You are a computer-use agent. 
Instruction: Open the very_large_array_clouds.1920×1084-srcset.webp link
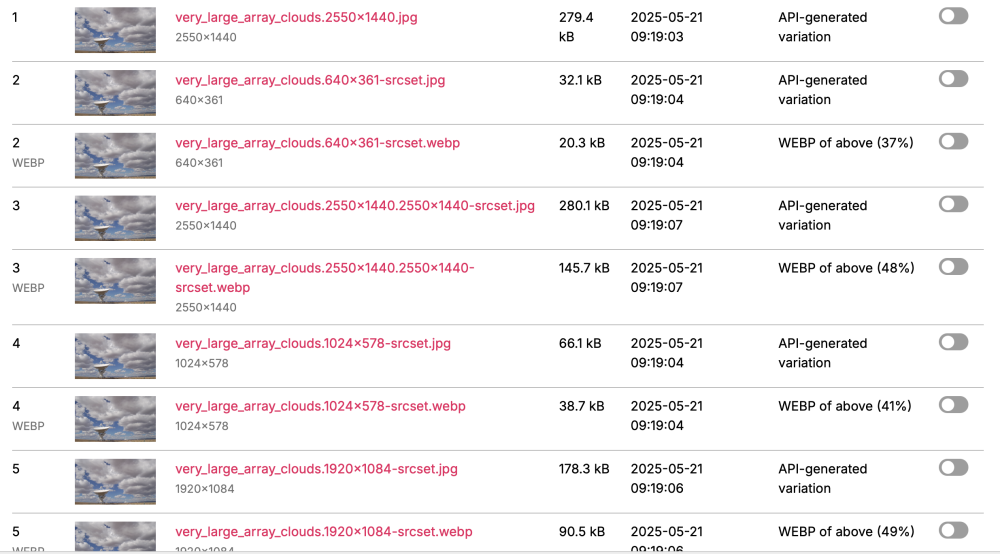click(323, 532)
